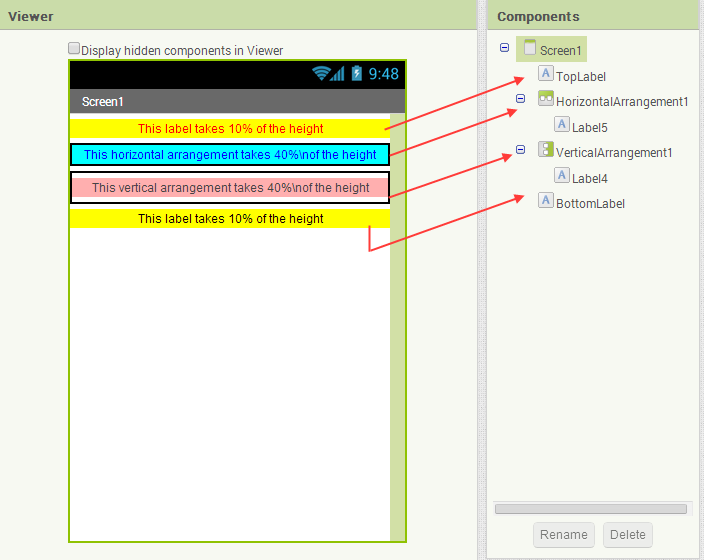Enable Display hidden components in Viewer checkbox
Viewport: 704px width, 560px height.
[74, 49]
